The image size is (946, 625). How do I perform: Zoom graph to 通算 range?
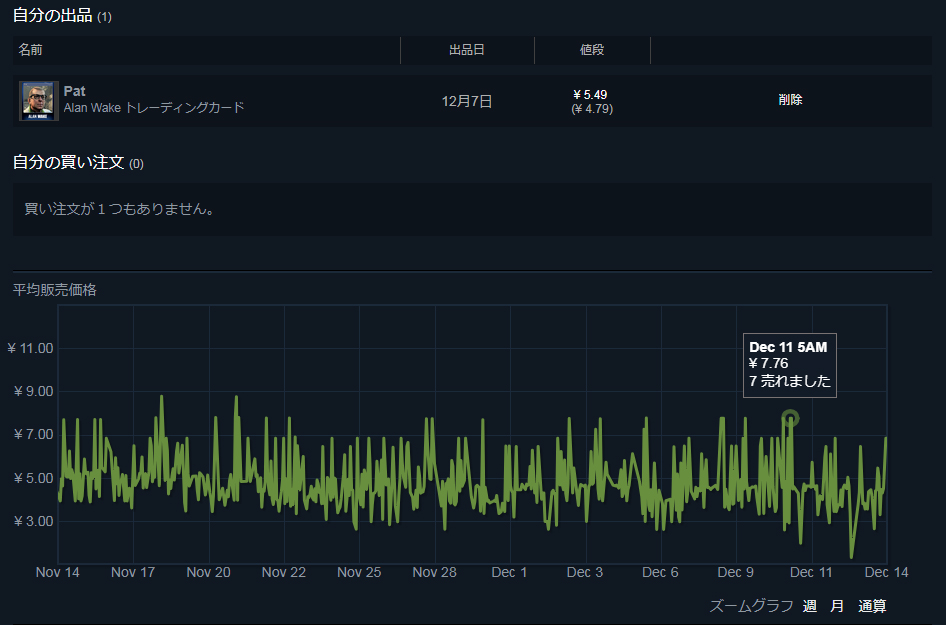872,606
